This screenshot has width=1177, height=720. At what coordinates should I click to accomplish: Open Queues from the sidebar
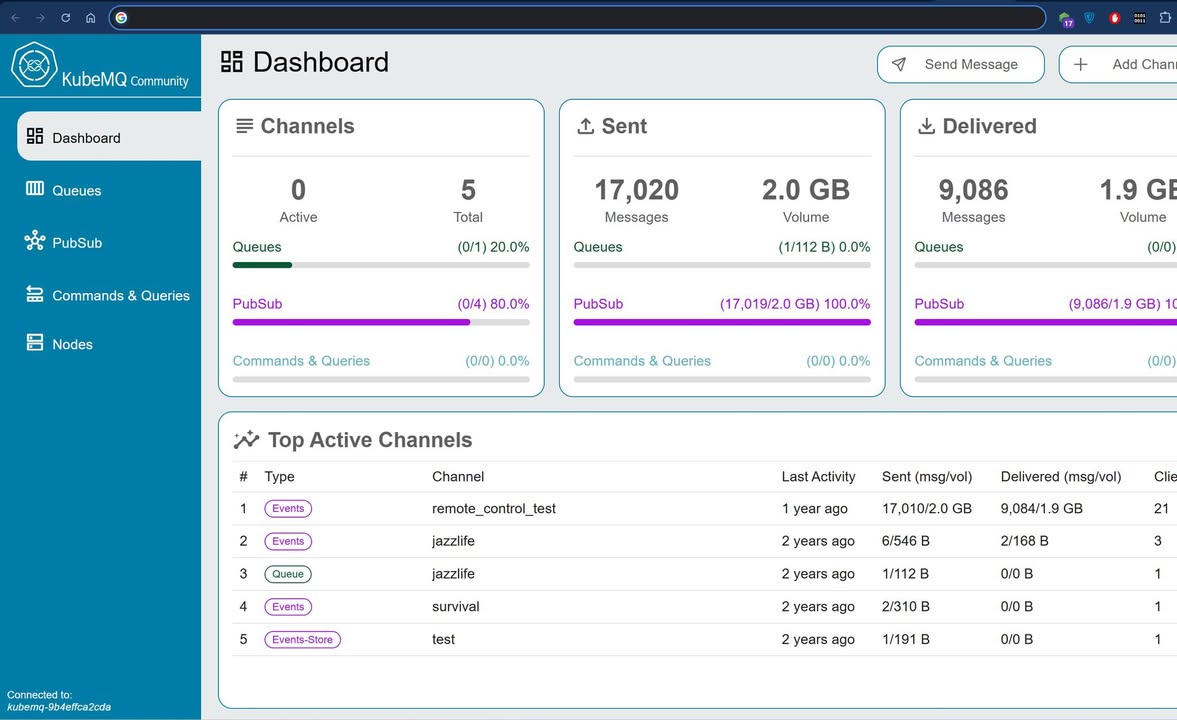click(76, 190)
